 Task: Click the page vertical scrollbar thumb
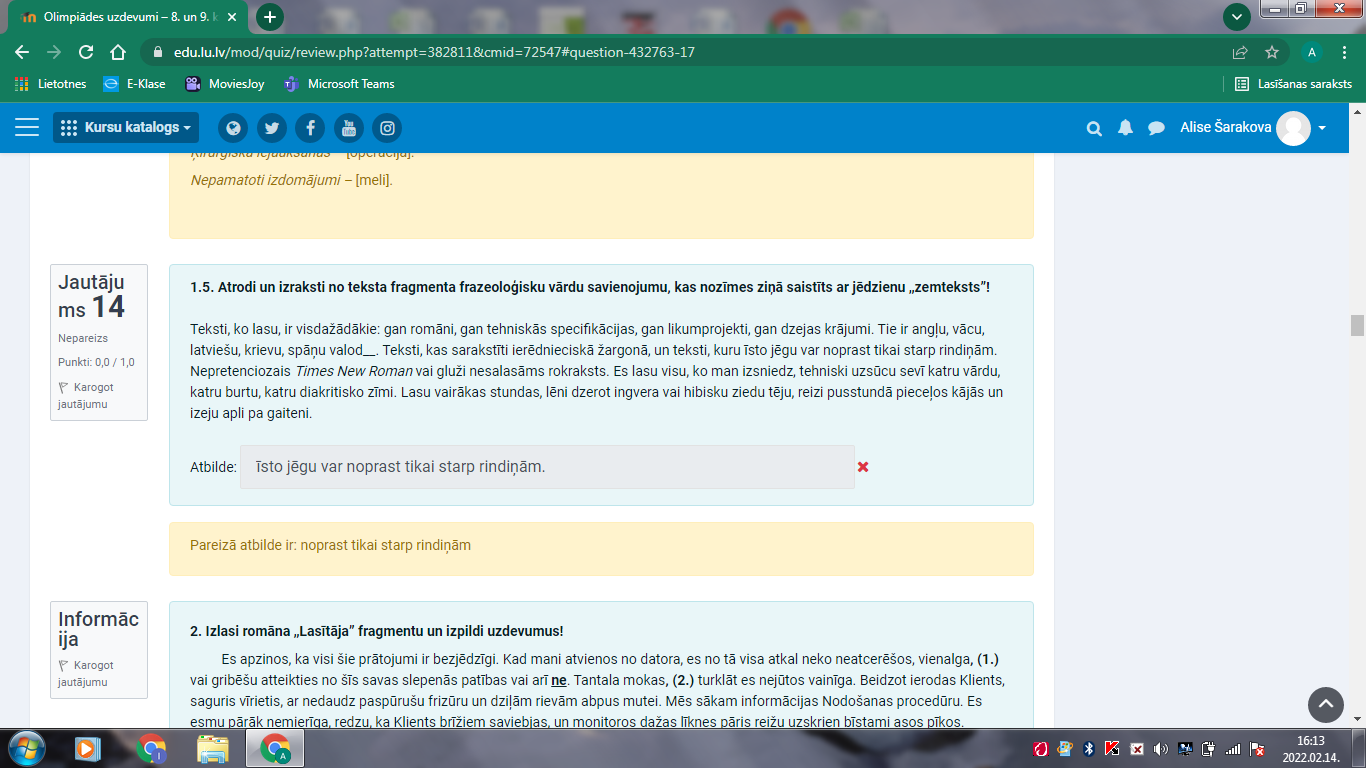1357,325
